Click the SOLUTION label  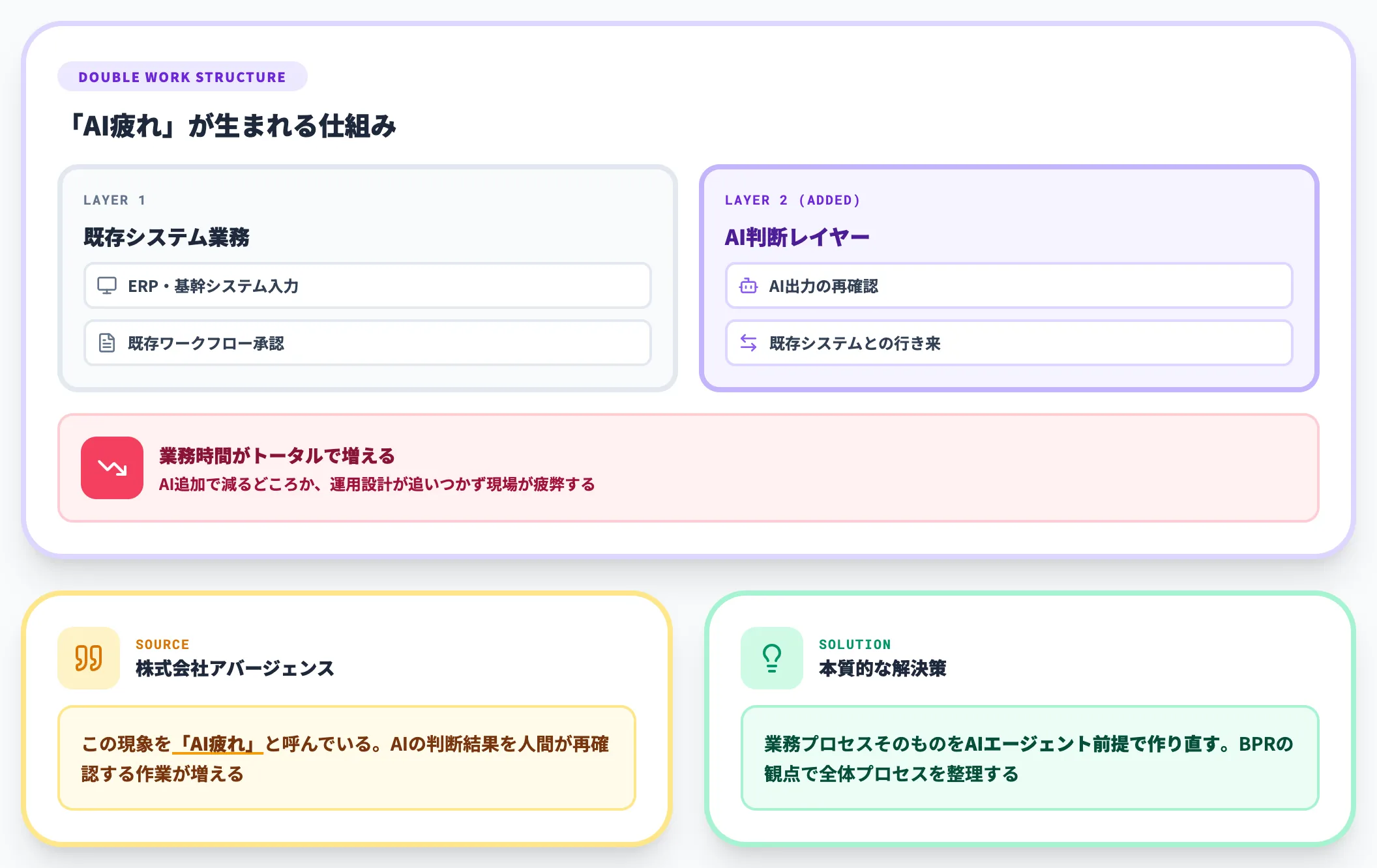coord(855,644)
